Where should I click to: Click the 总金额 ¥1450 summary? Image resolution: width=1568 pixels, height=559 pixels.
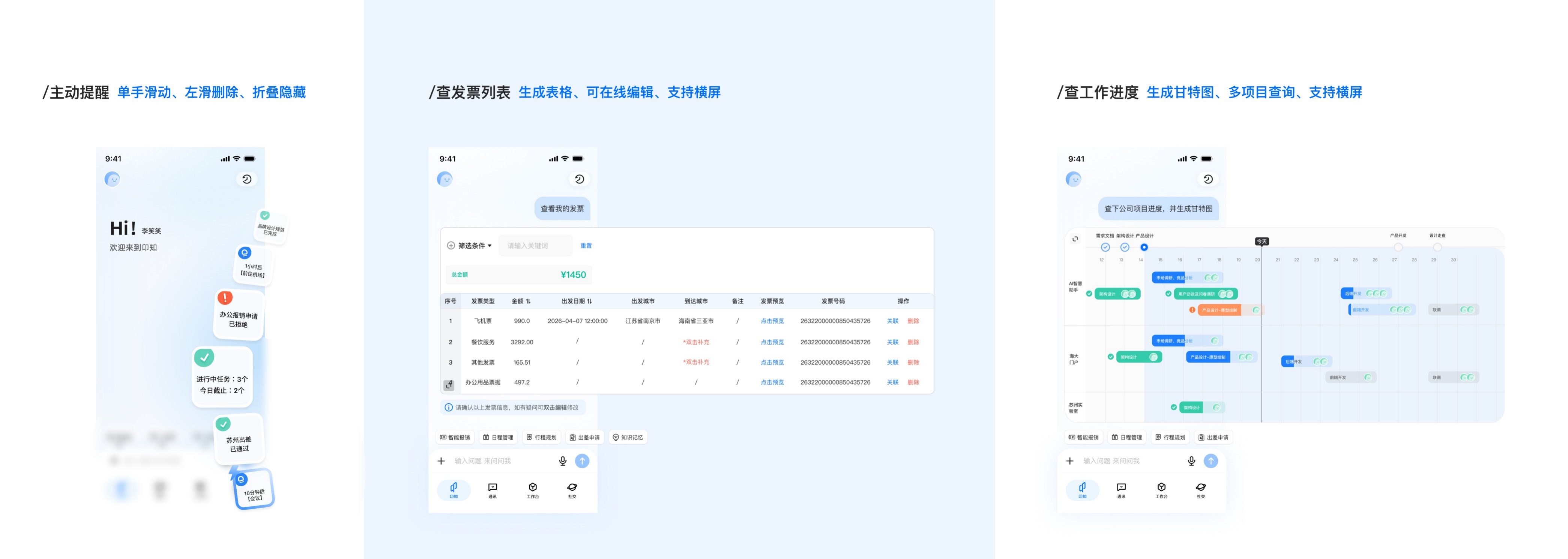click(x=519, y=275)
